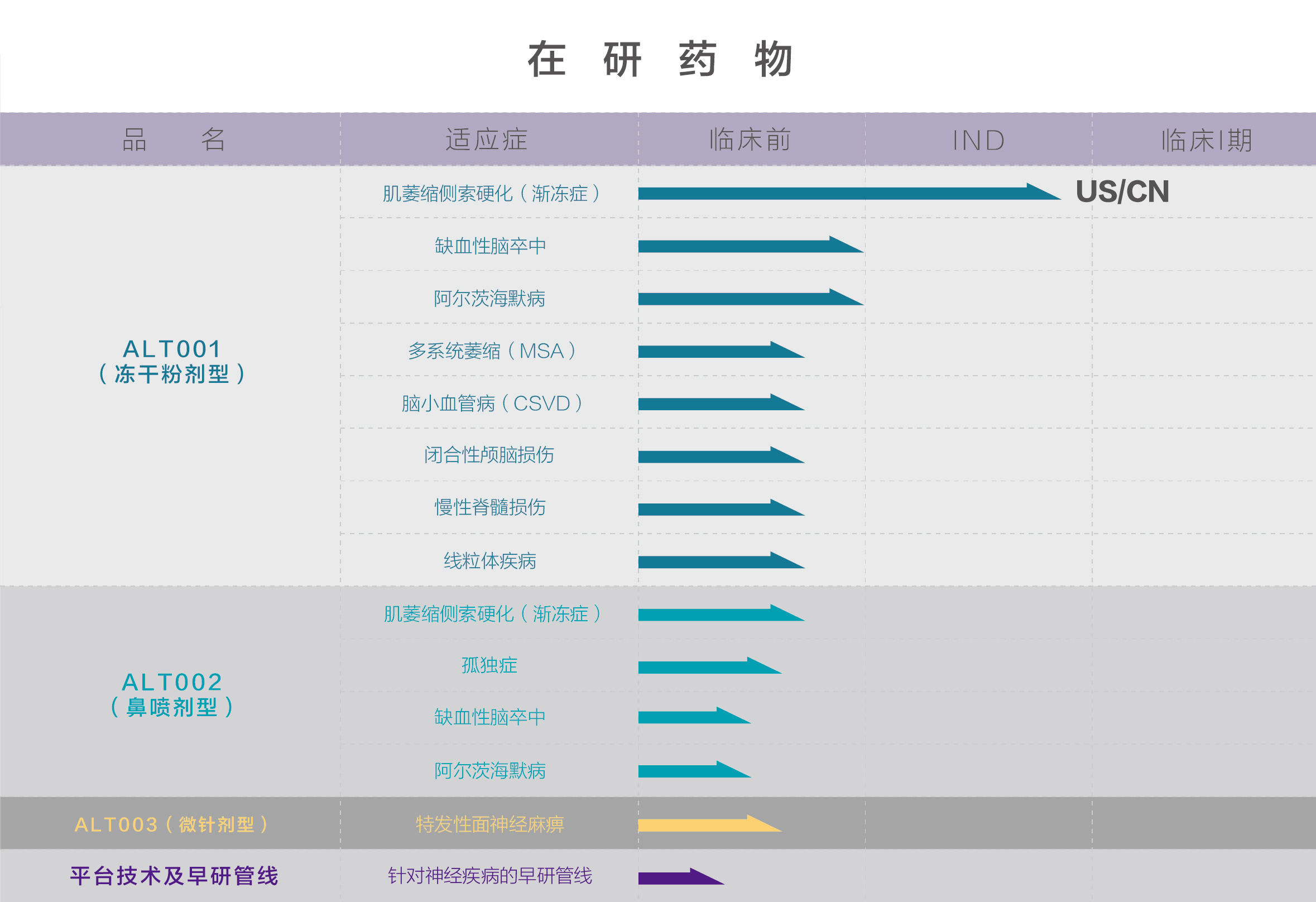Click 闭合性颅脑损伤 indication text
Viewport: 1316px width, 902px height.
coord(489,455)
